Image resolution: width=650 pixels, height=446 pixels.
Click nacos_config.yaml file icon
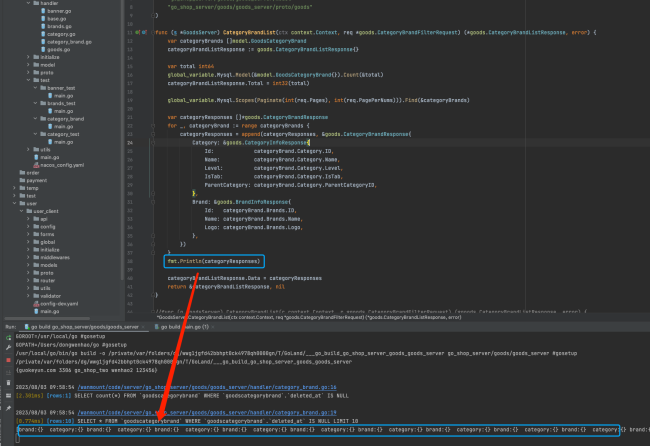tap(36, 165)
